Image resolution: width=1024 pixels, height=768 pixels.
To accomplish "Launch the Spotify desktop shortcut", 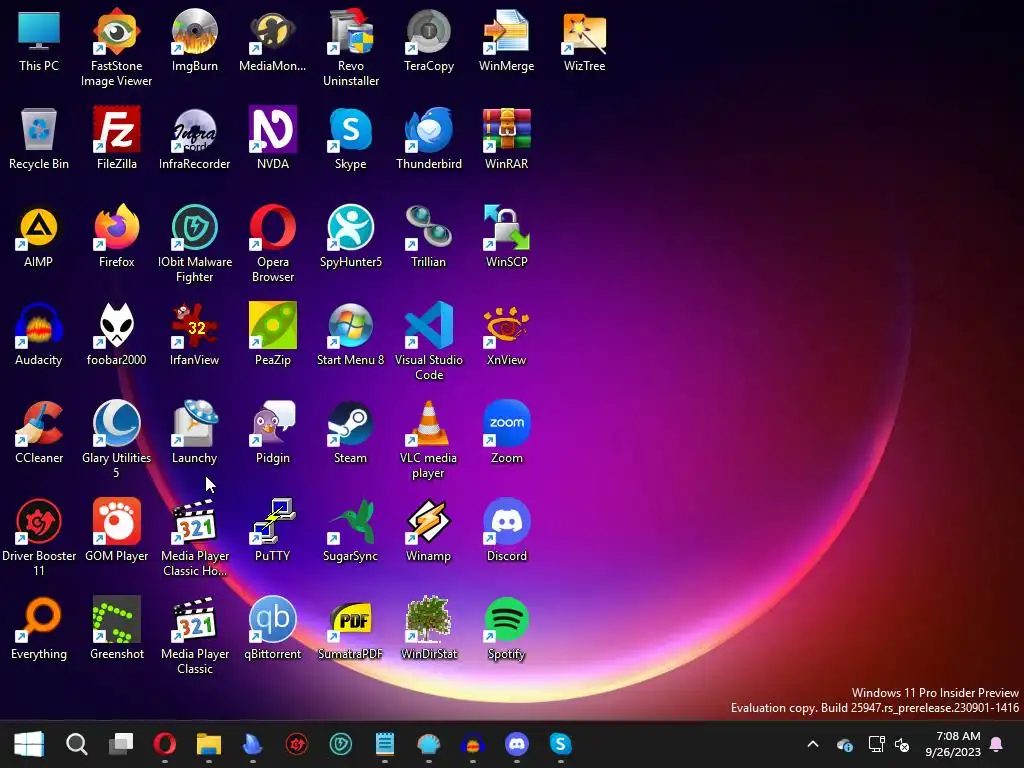I will [507, 628].
